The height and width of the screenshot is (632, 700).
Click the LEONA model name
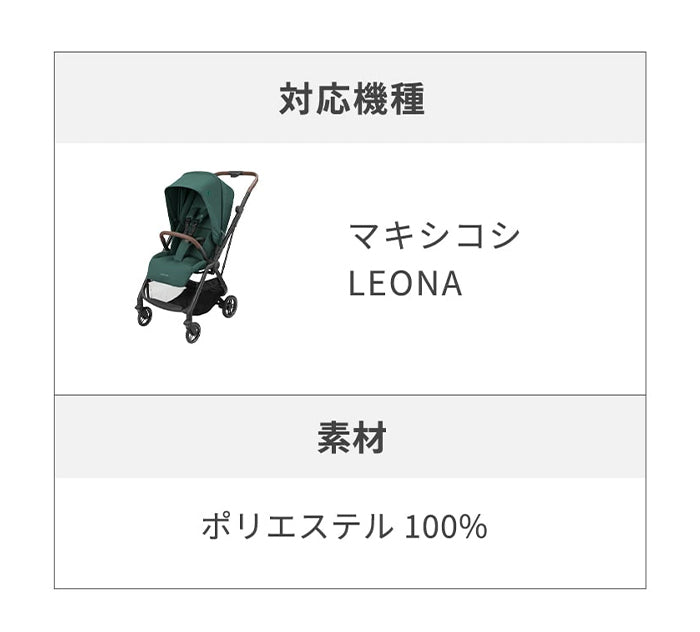405,284
